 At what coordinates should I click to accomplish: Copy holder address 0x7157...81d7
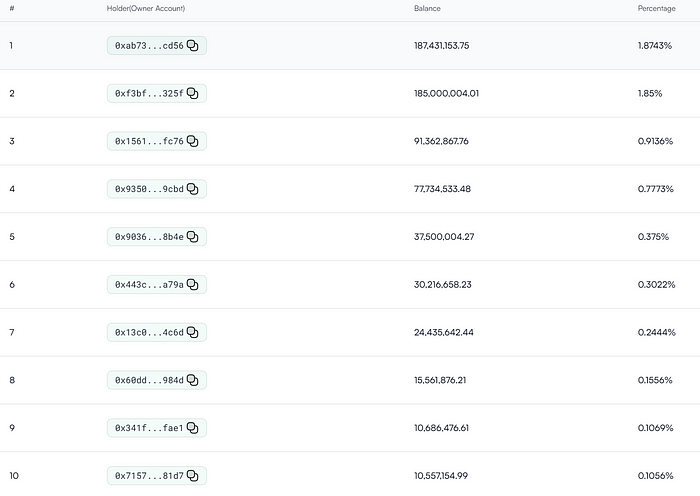(x=194, y=476)
